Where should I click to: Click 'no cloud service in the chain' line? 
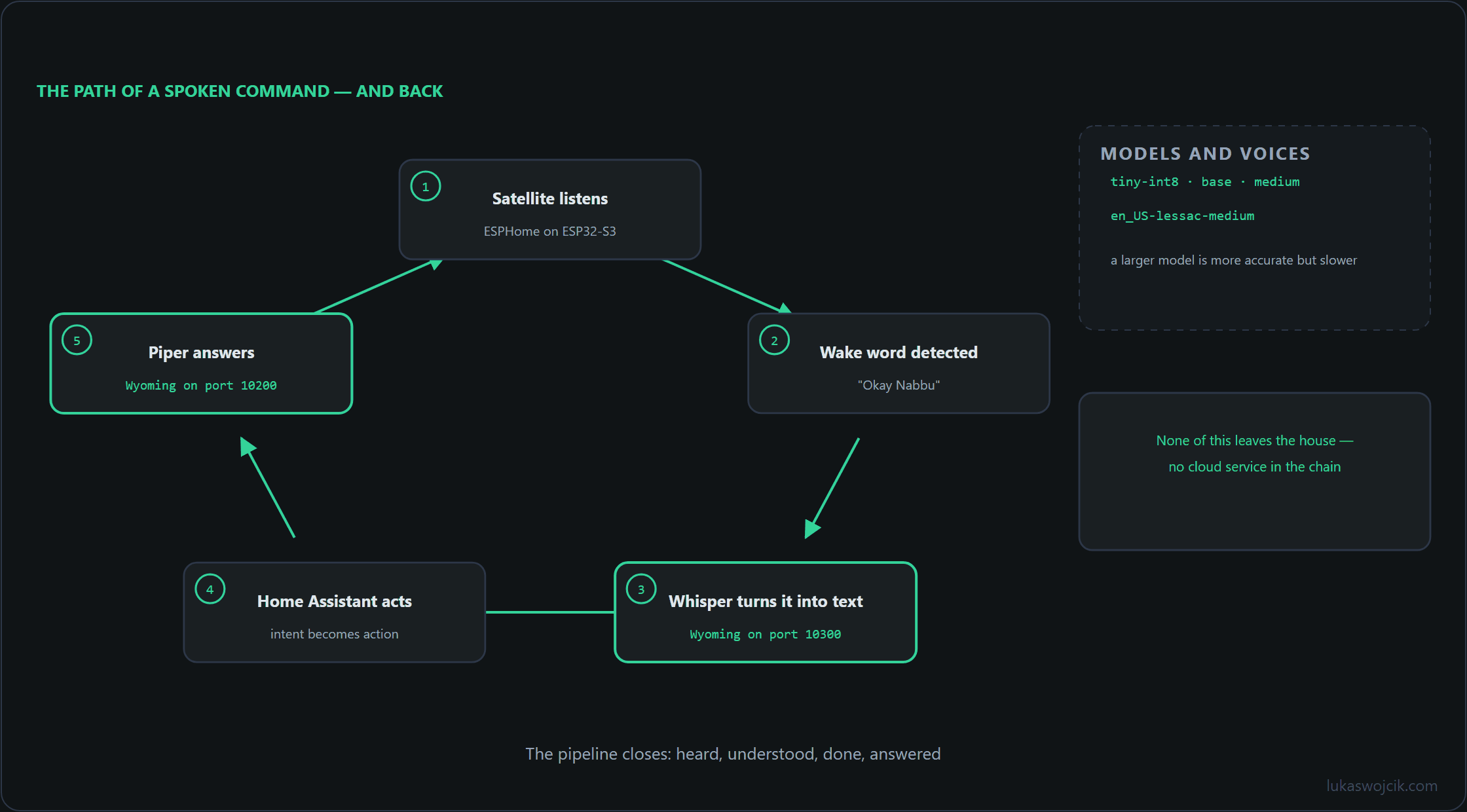[x=1255, y=467]
